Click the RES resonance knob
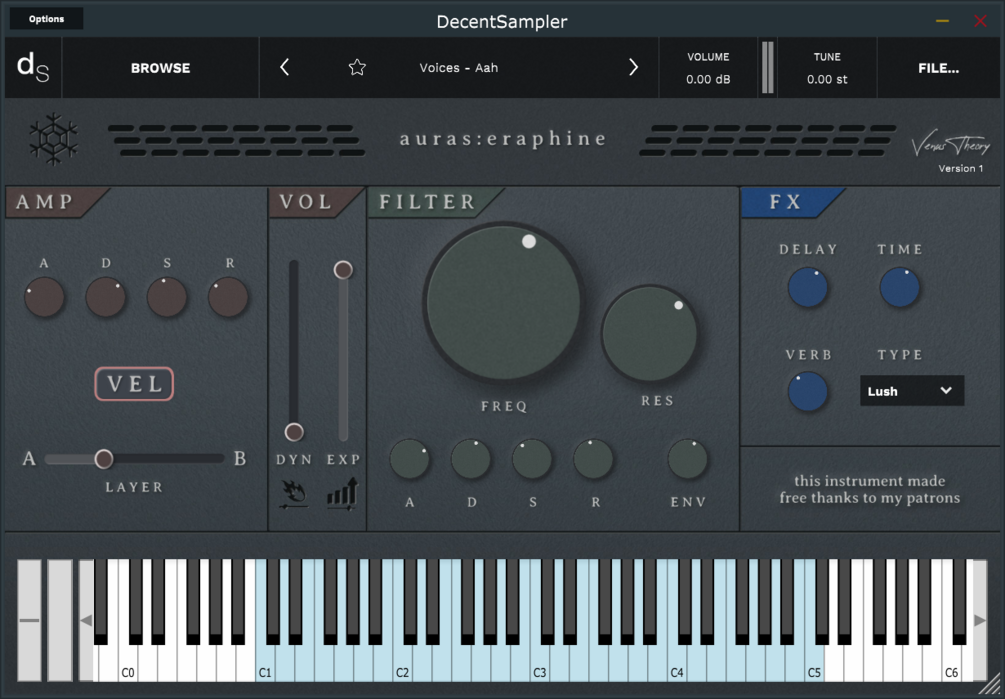 point(649,334)
